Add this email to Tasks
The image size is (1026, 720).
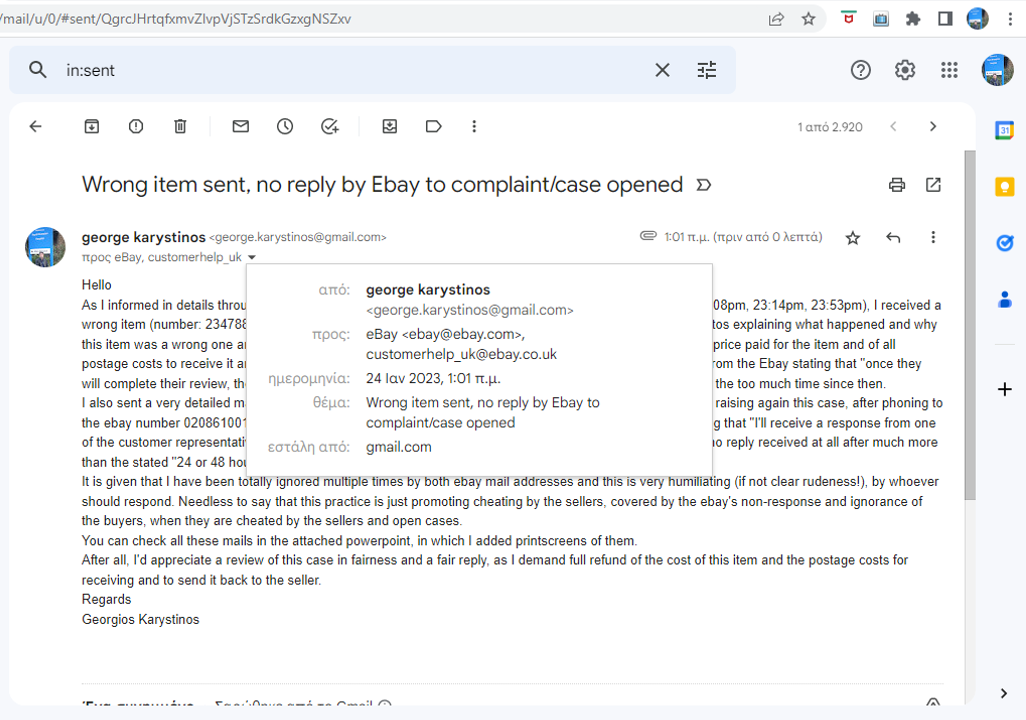tap(330, 126)
